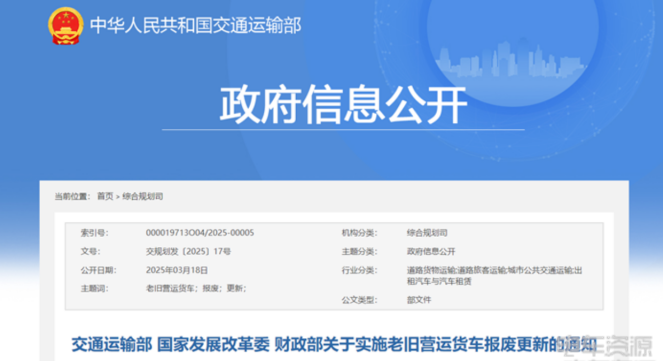The image size is (664, 361).
Task: Click the 公开日期 field label
Action: pyautogui.click(x=99, y=270)
